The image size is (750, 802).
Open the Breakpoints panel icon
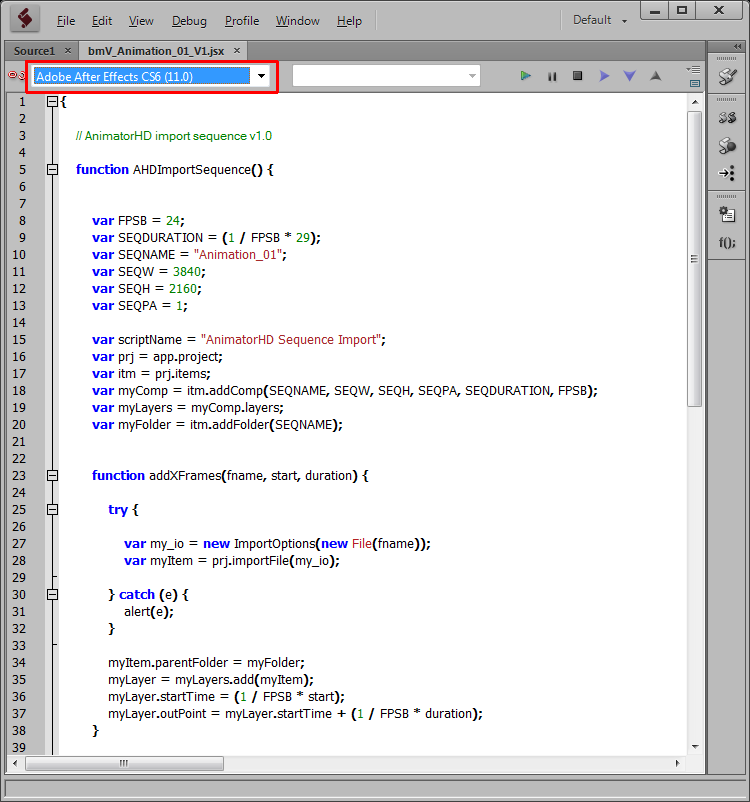click(727, 146)
